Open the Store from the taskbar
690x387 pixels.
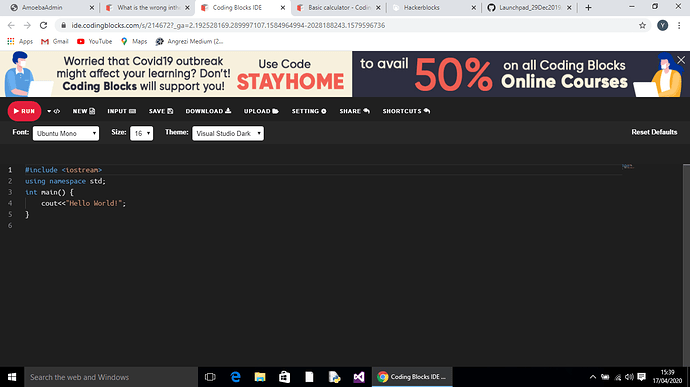click(285, 377)
